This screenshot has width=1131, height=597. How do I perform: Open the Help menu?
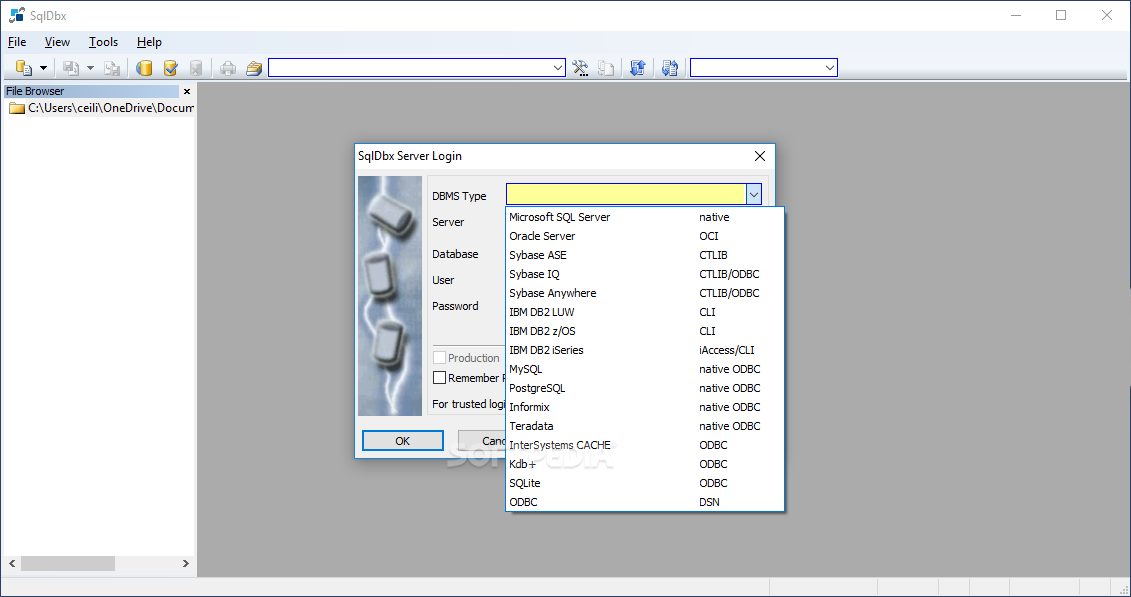(149, 42)
